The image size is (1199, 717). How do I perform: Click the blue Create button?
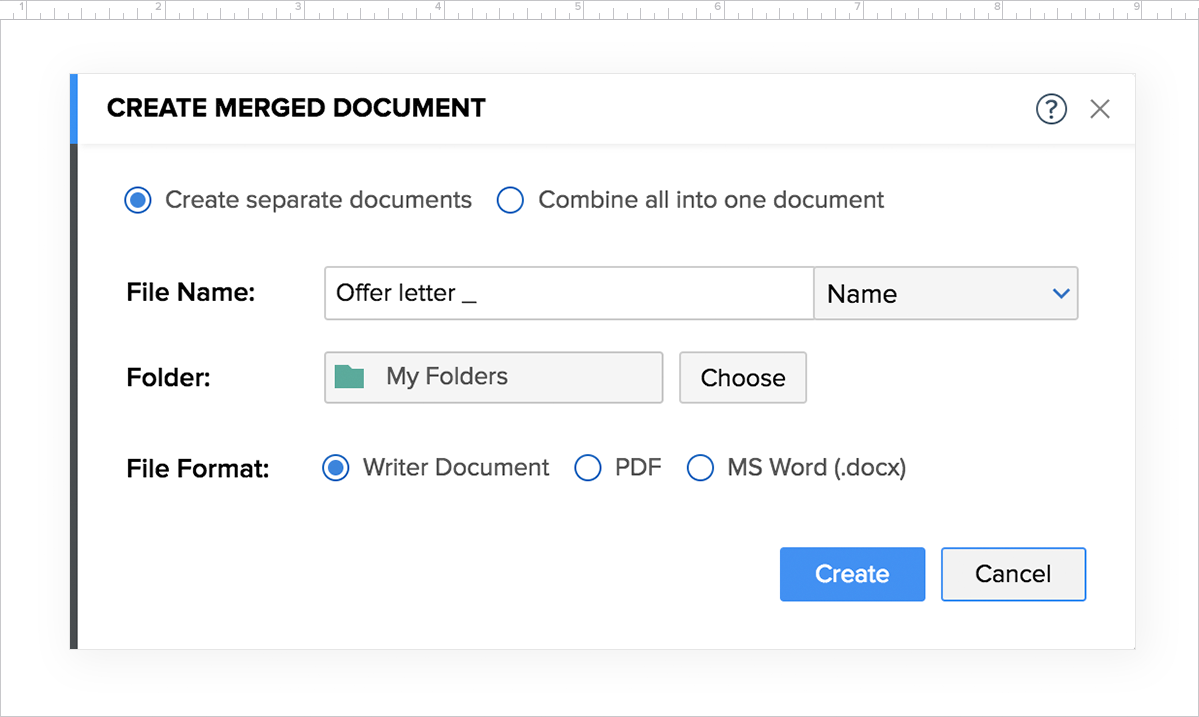tap(852, 574)
